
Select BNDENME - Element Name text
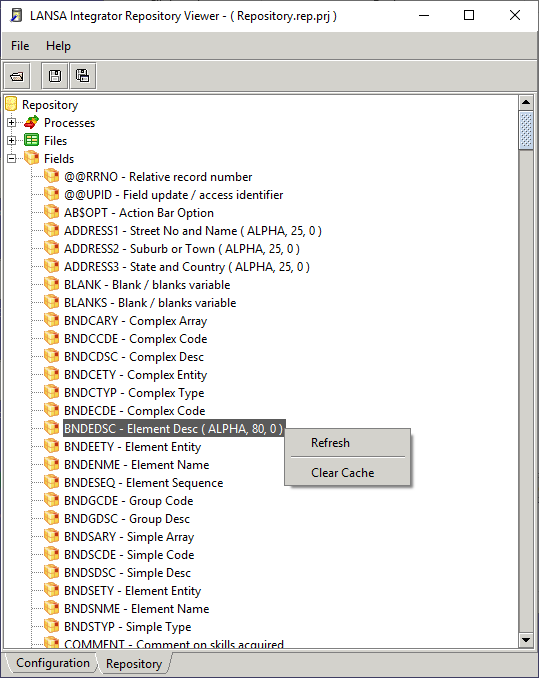pos(137,465)
